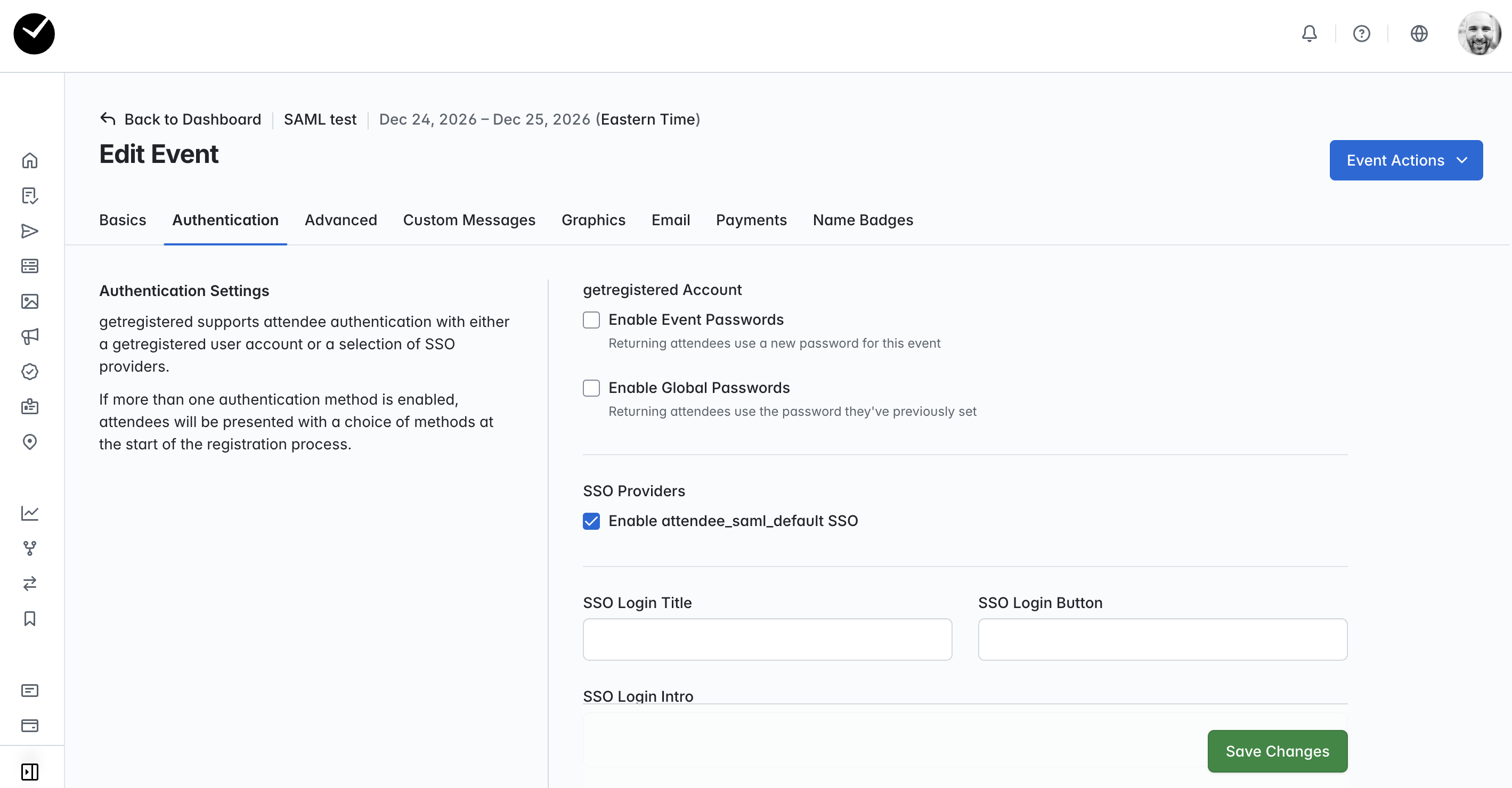Screen dimensions: 1512x788
Task: Open the notifications bell
Action: tap(1309, 34)
